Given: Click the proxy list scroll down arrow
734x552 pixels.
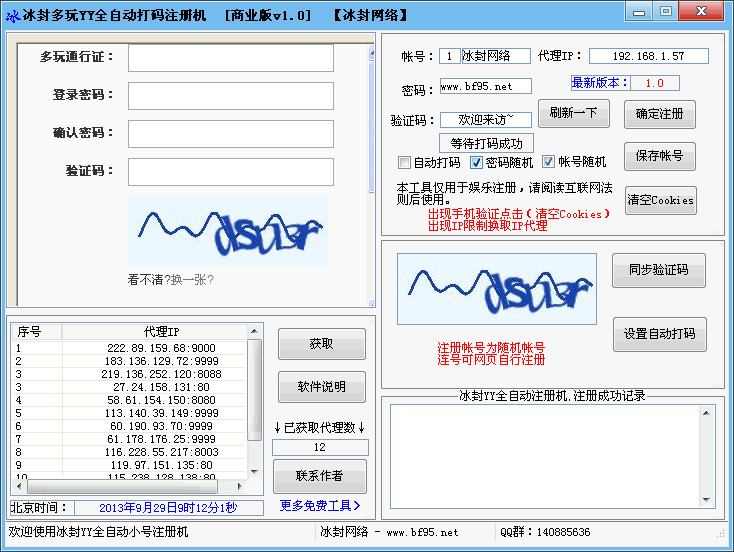Looking at the screenshot, I should (x=254, y=471).
